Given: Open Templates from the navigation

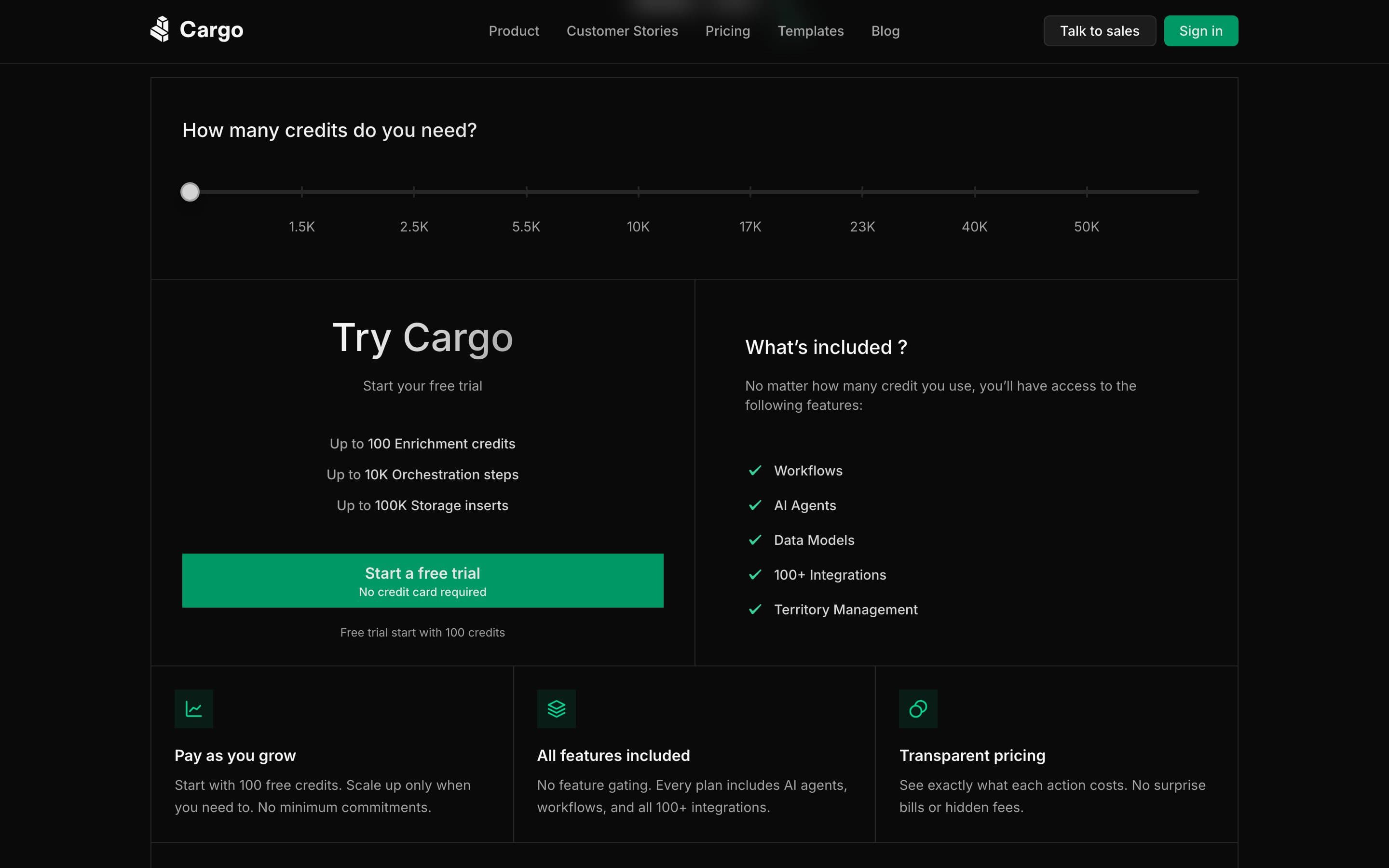Looking at the screenshot, I should [x=810, y=31].
